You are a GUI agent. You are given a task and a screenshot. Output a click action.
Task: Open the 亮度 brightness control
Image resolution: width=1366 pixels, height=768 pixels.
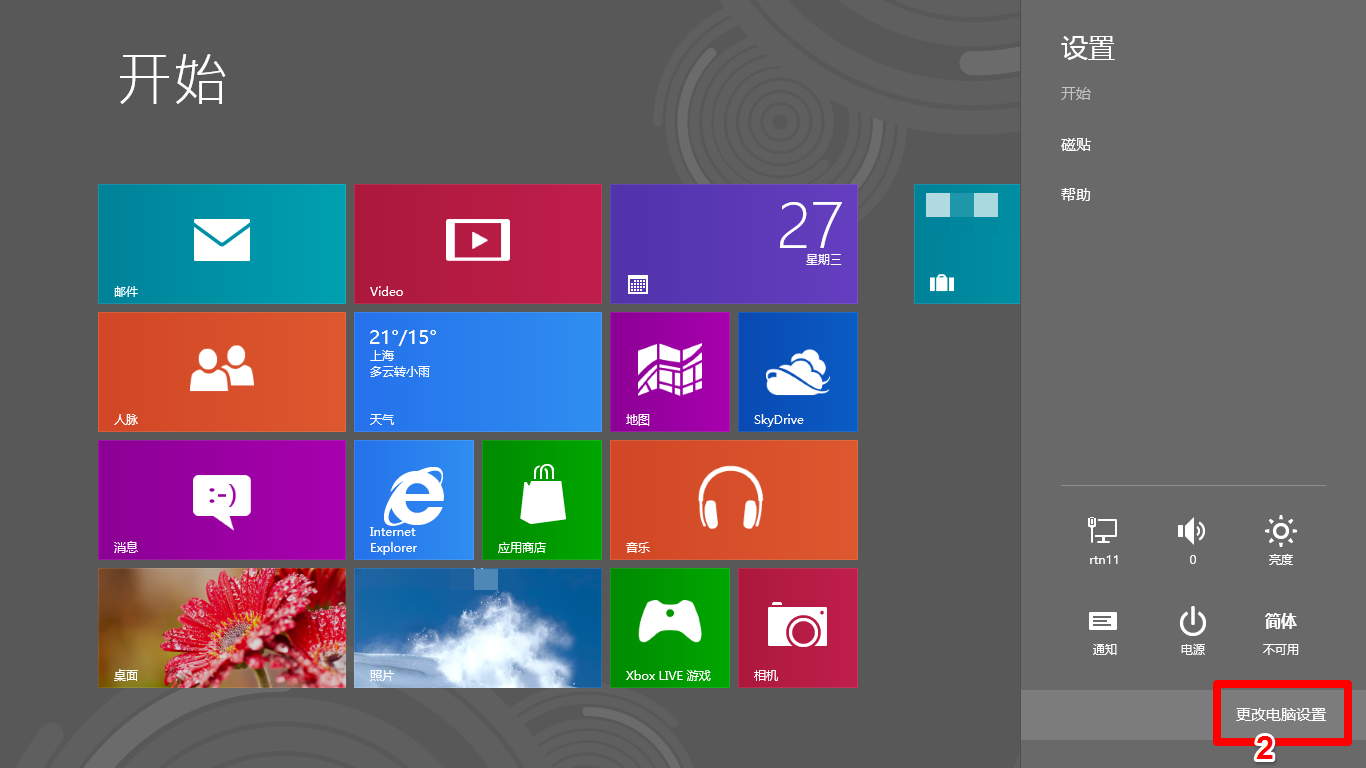(1280, 541)
